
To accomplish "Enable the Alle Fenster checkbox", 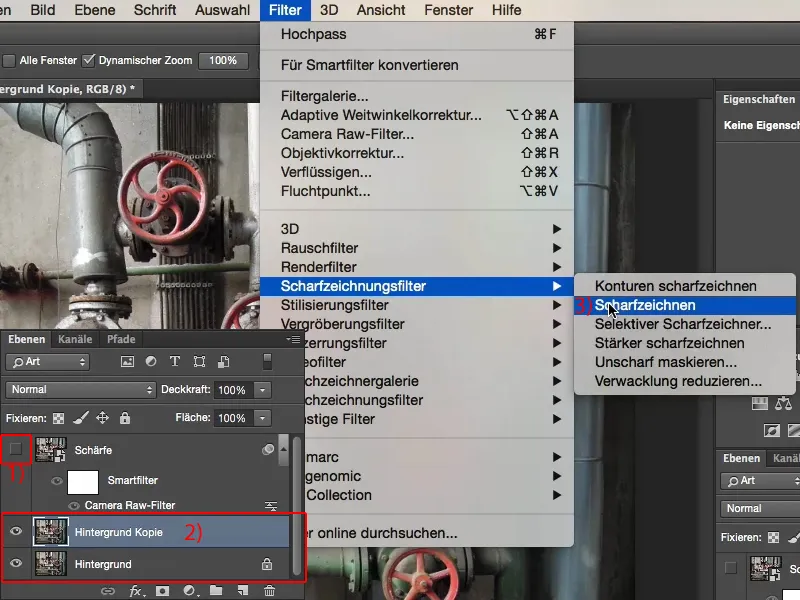I will click(9, 61).
